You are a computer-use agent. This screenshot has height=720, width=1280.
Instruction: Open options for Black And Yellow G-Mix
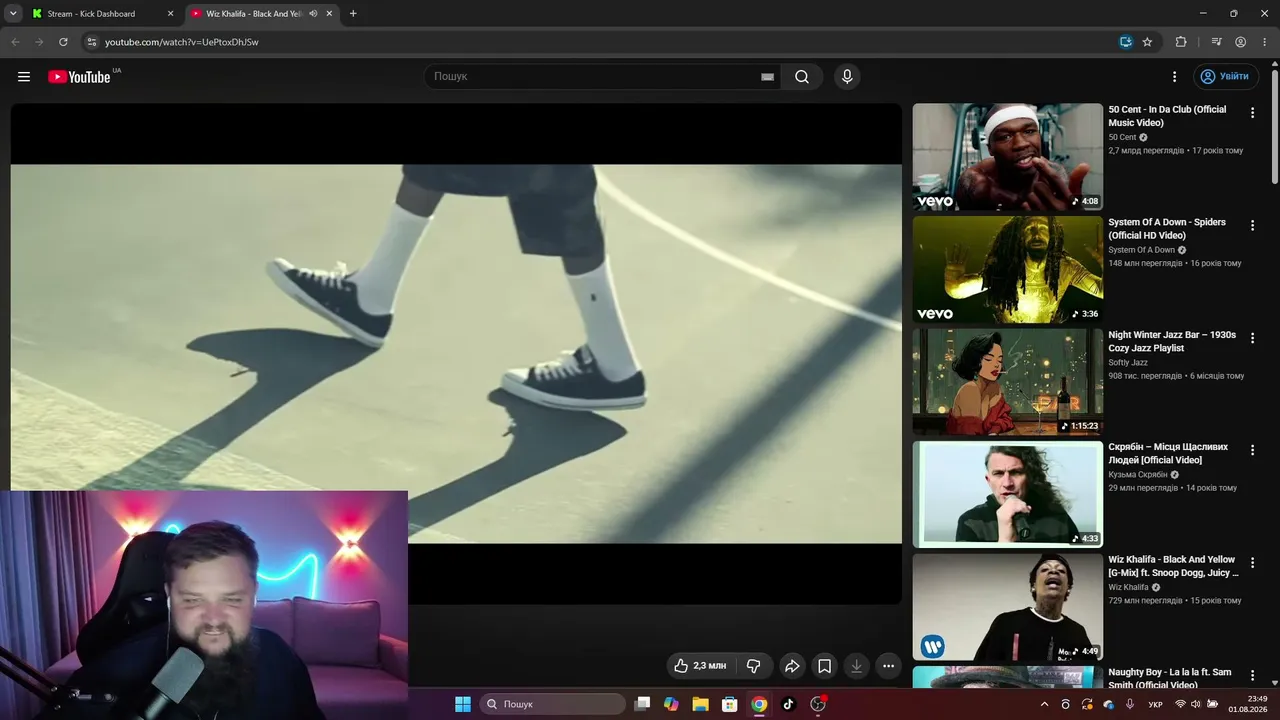point(1252,563)
